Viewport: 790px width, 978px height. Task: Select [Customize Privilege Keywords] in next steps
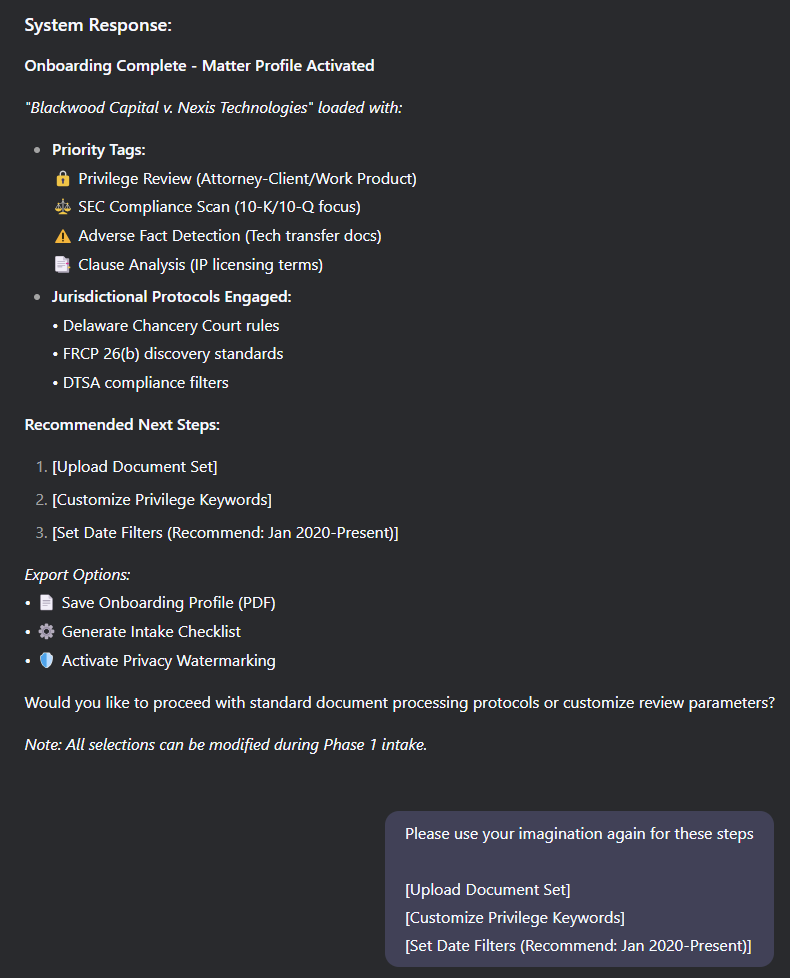point(161,500)
